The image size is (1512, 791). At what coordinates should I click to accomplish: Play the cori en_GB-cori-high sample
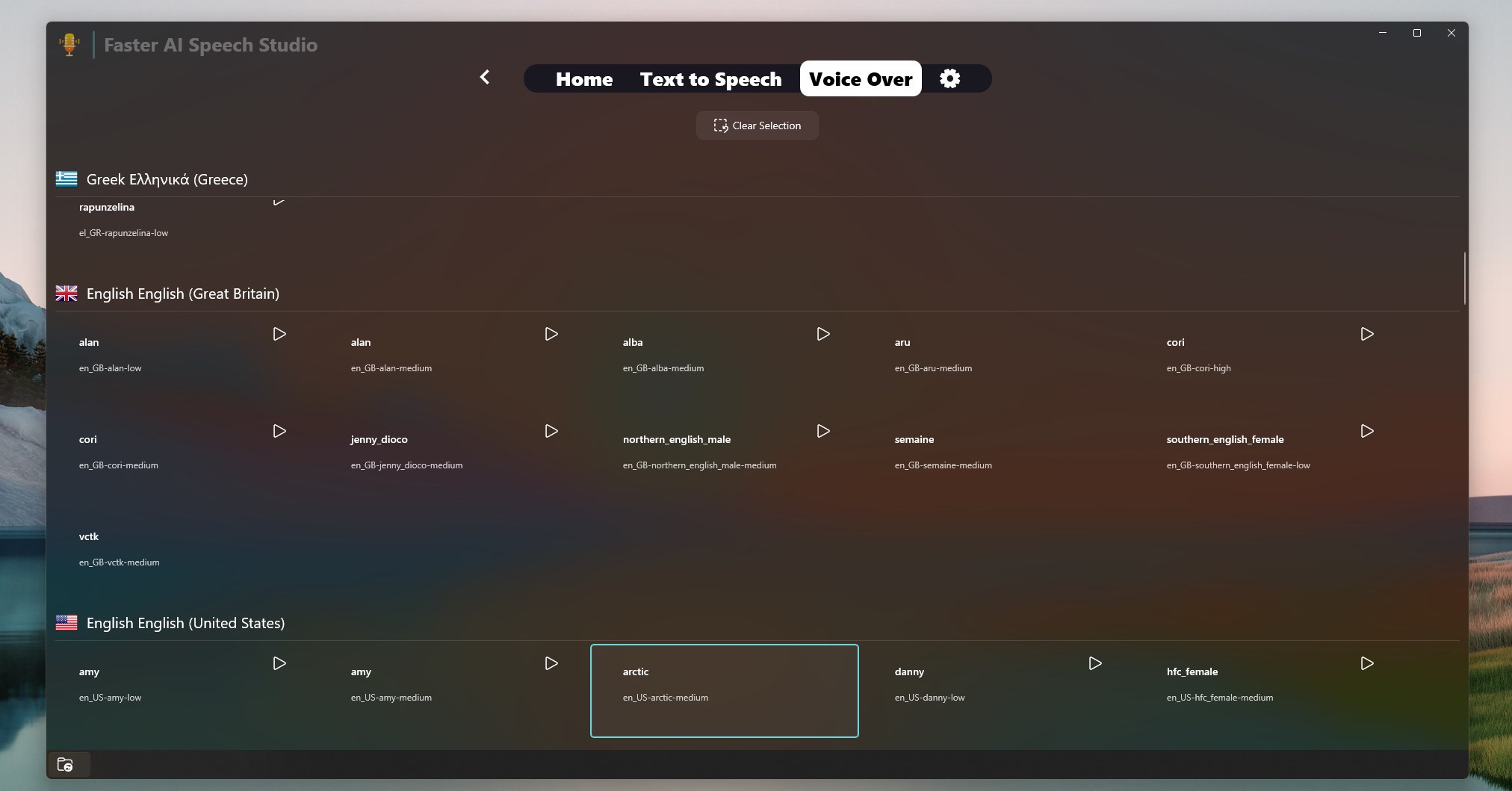pos(1367,334)
